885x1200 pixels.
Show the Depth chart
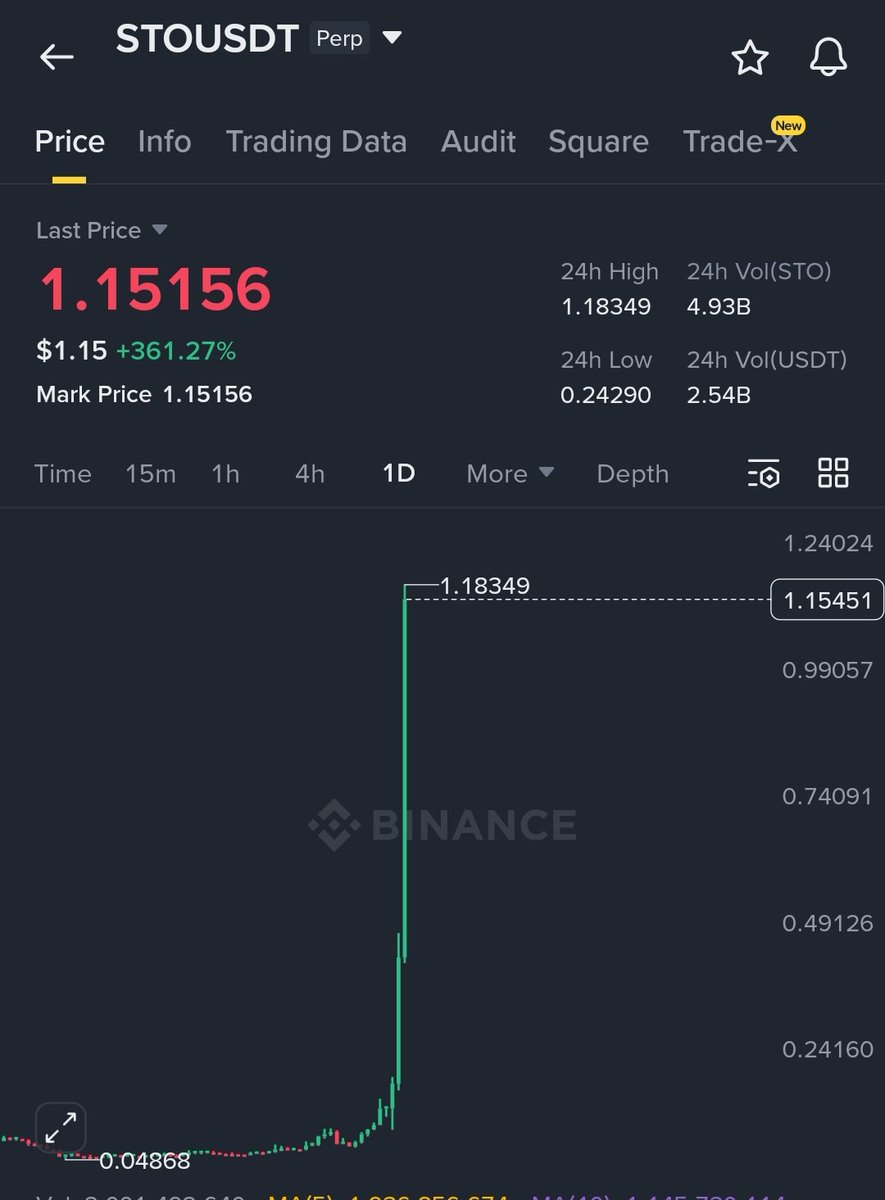(632, 473)
